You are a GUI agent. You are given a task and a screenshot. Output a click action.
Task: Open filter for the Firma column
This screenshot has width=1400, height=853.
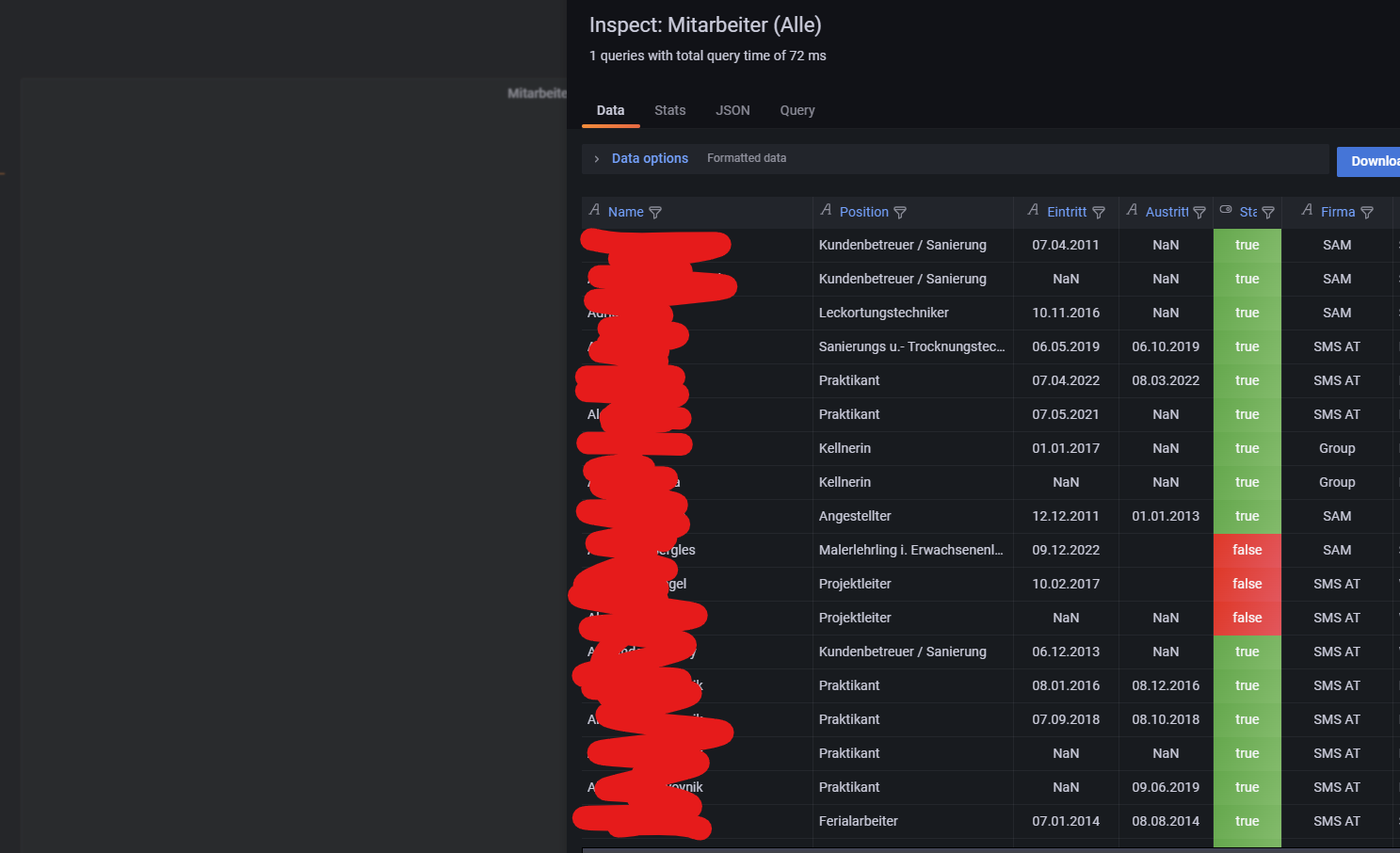[1366, 212]
